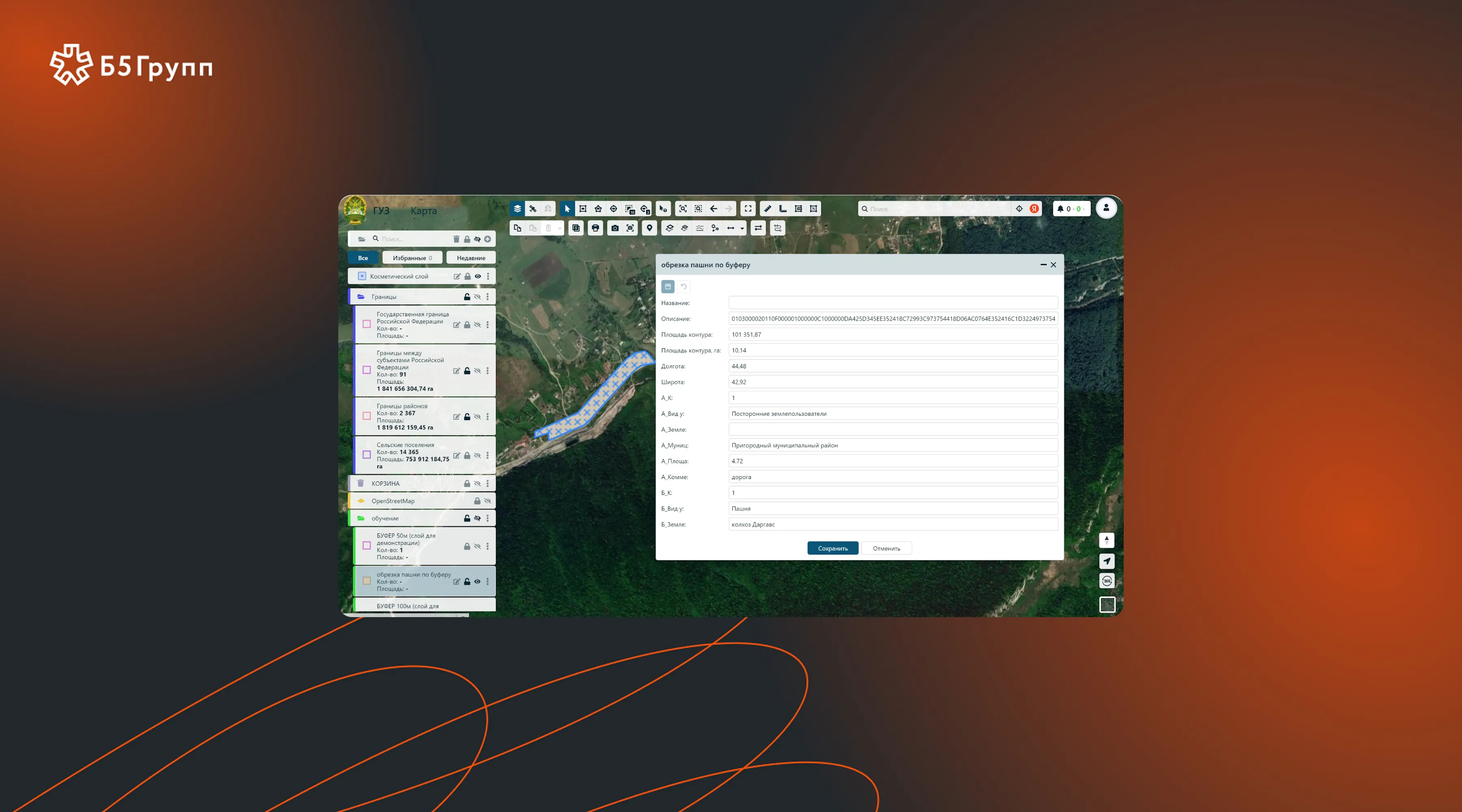Click the navigation arrow geolocation button
The width and height of the screenshot is (1462, 812).
click(1107, 561)
